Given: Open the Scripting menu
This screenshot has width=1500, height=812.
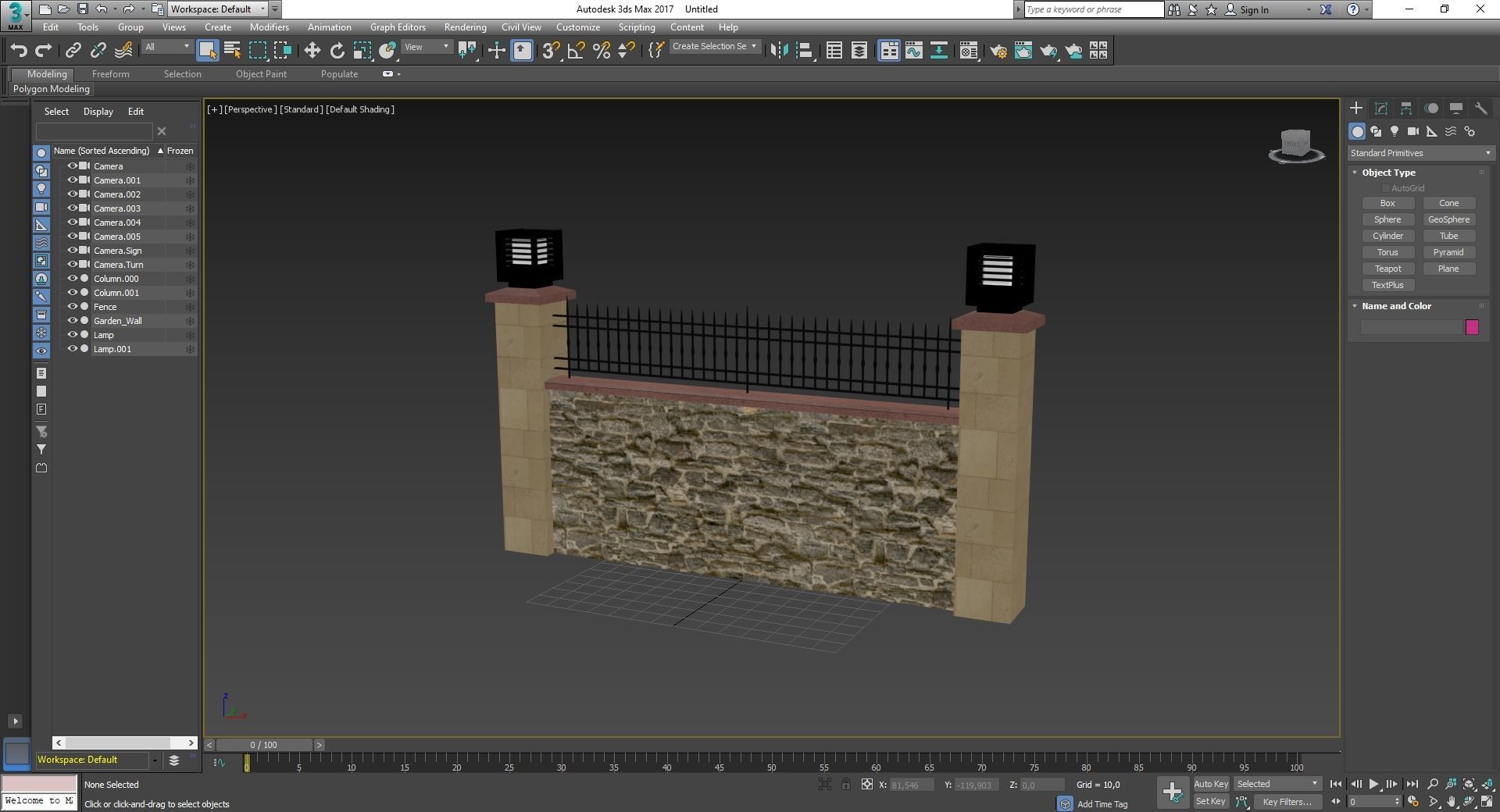Looking at the screenshot, I should 637,27.
